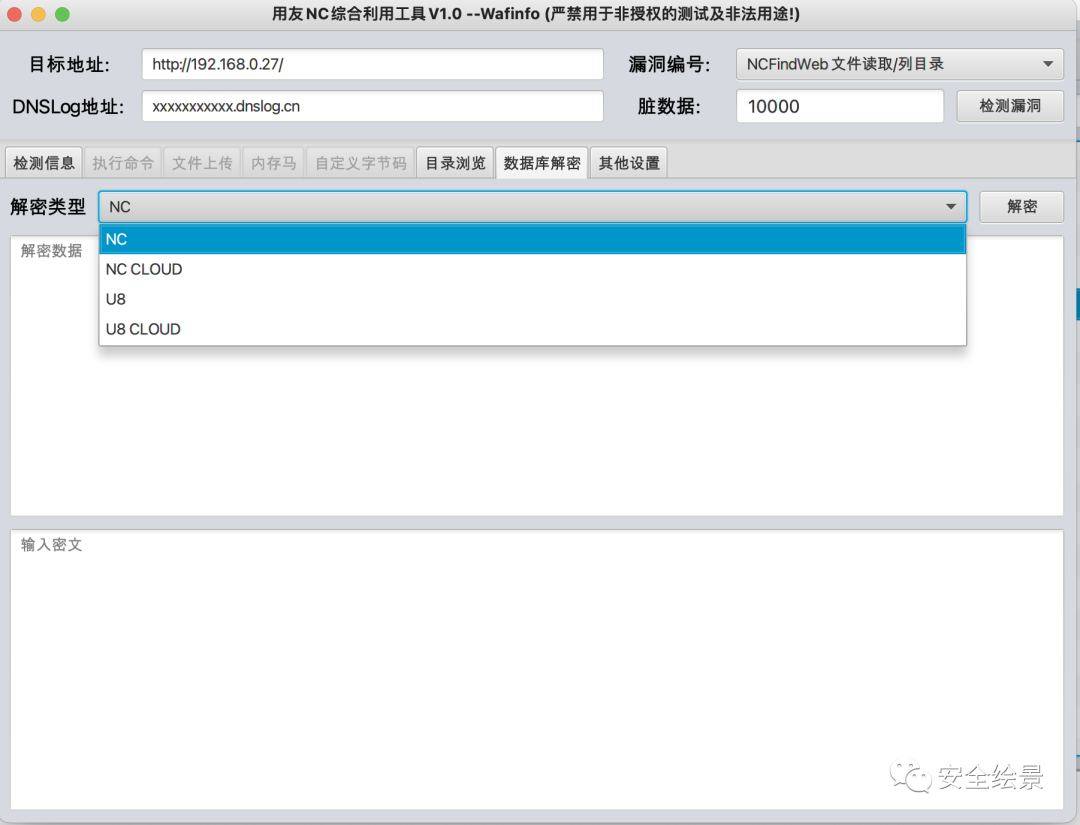Maximize the window with the green button
Image resolution: width=1080 pixels, height=825 pixels.
tap(63, 14)
